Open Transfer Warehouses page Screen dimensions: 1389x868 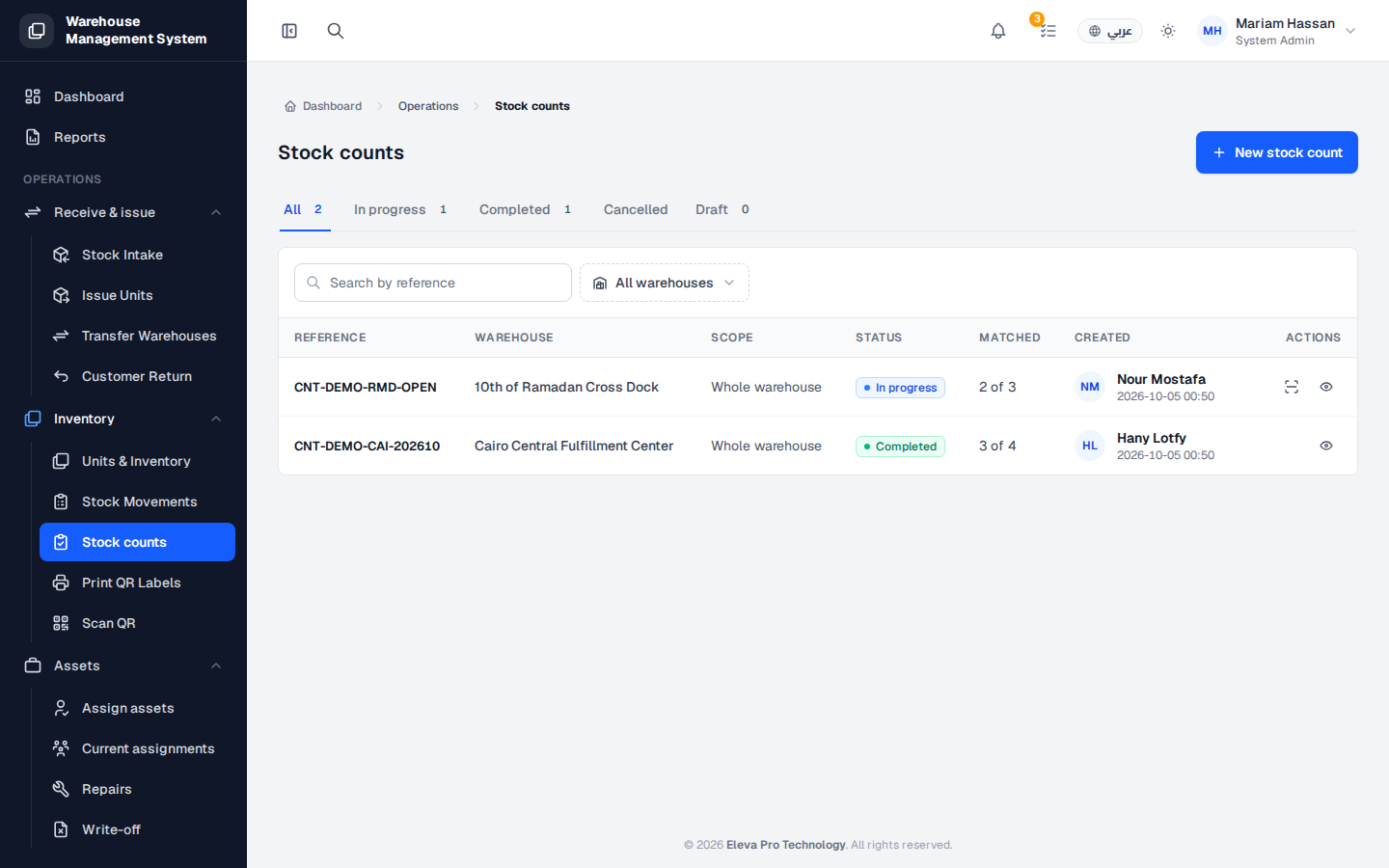pyautogui.click(x=137, y=336)
